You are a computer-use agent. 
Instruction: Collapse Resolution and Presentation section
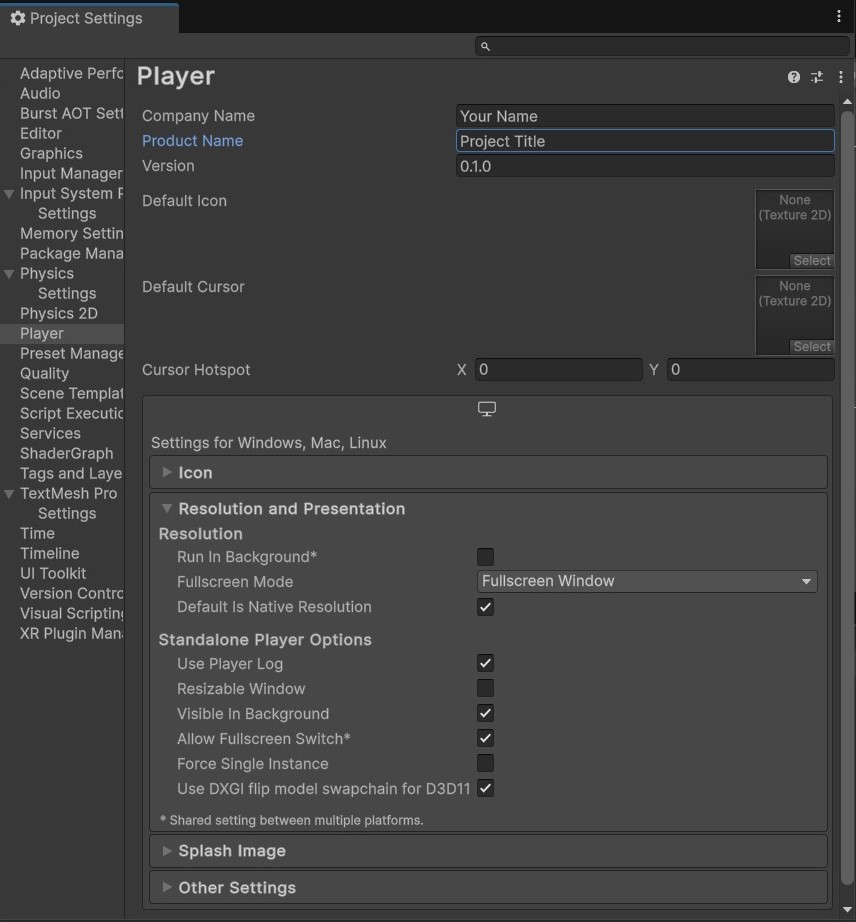pyautogui.click(x=291, y=509)
